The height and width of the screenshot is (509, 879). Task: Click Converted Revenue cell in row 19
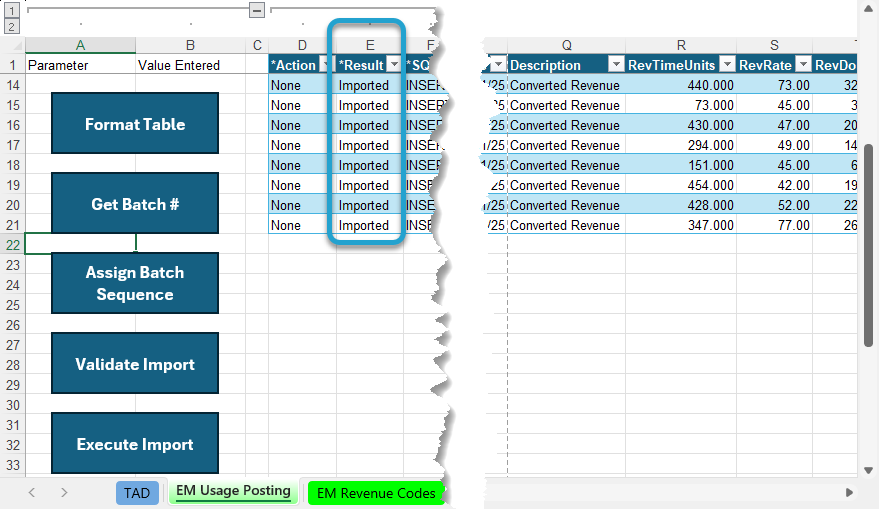click(566, 185)
